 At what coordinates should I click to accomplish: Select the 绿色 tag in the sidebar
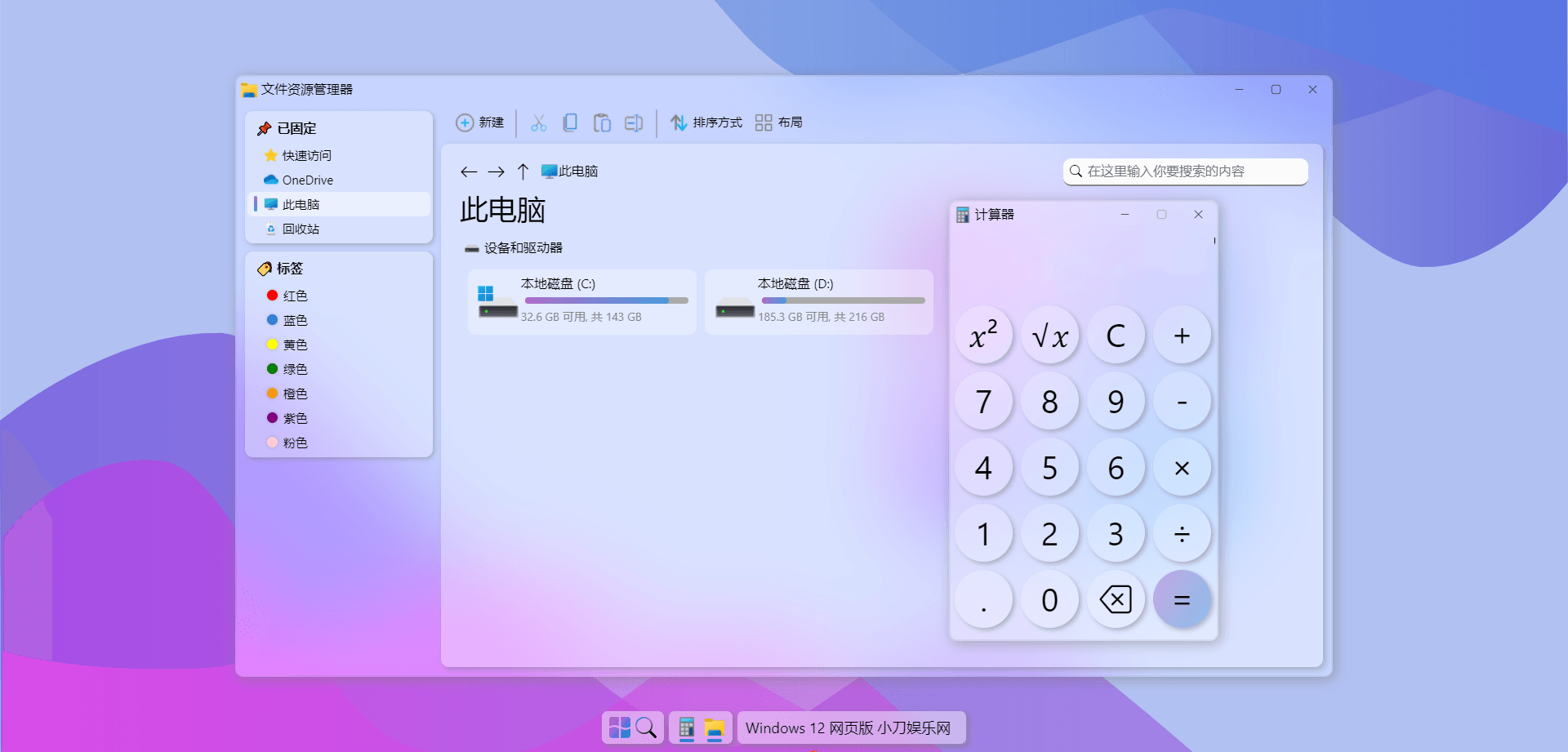pyautogui.click(x=294, y=369)
